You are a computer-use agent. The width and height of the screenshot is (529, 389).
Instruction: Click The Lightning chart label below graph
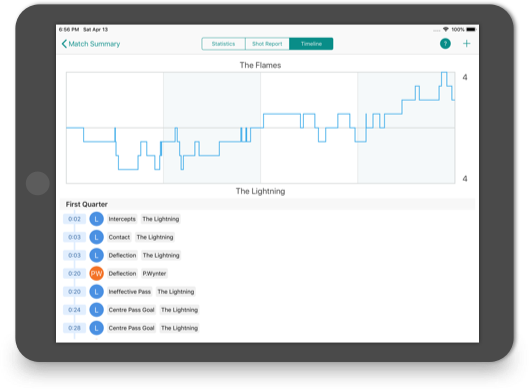tap(260, 191)
